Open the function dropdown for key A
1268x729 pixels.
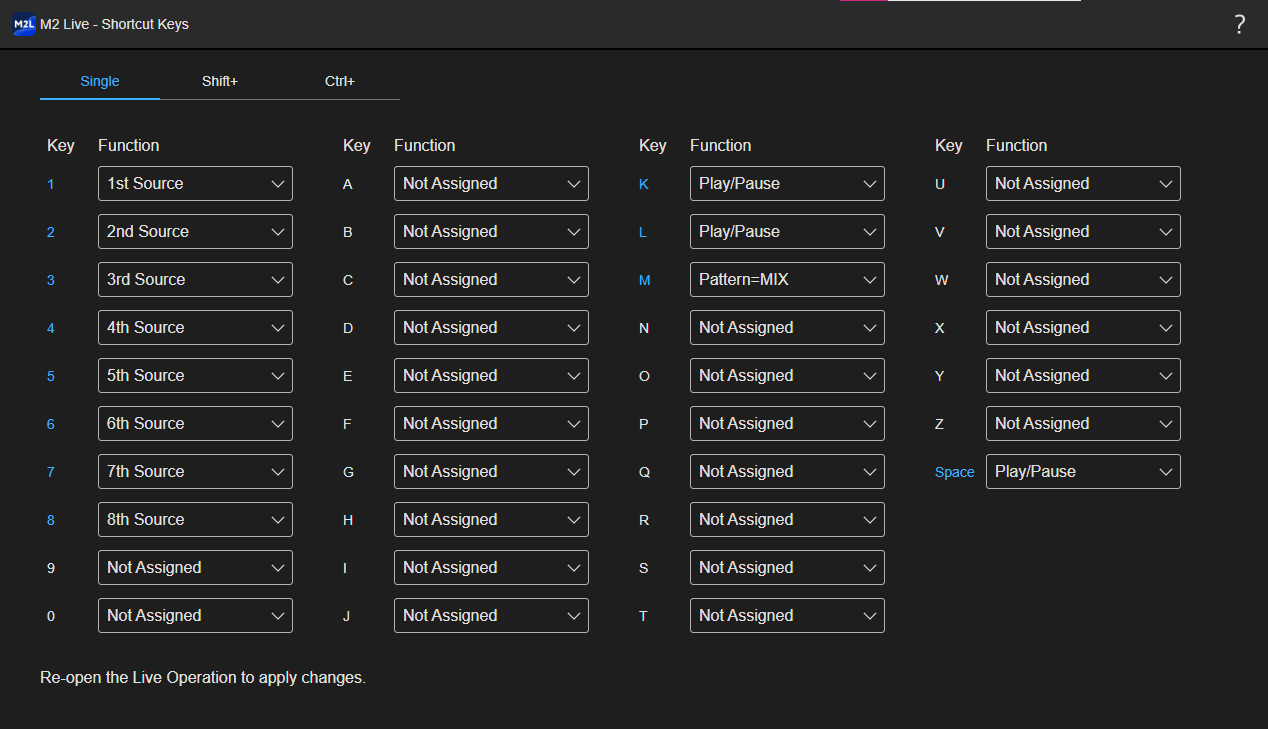(x=491, y=183)
